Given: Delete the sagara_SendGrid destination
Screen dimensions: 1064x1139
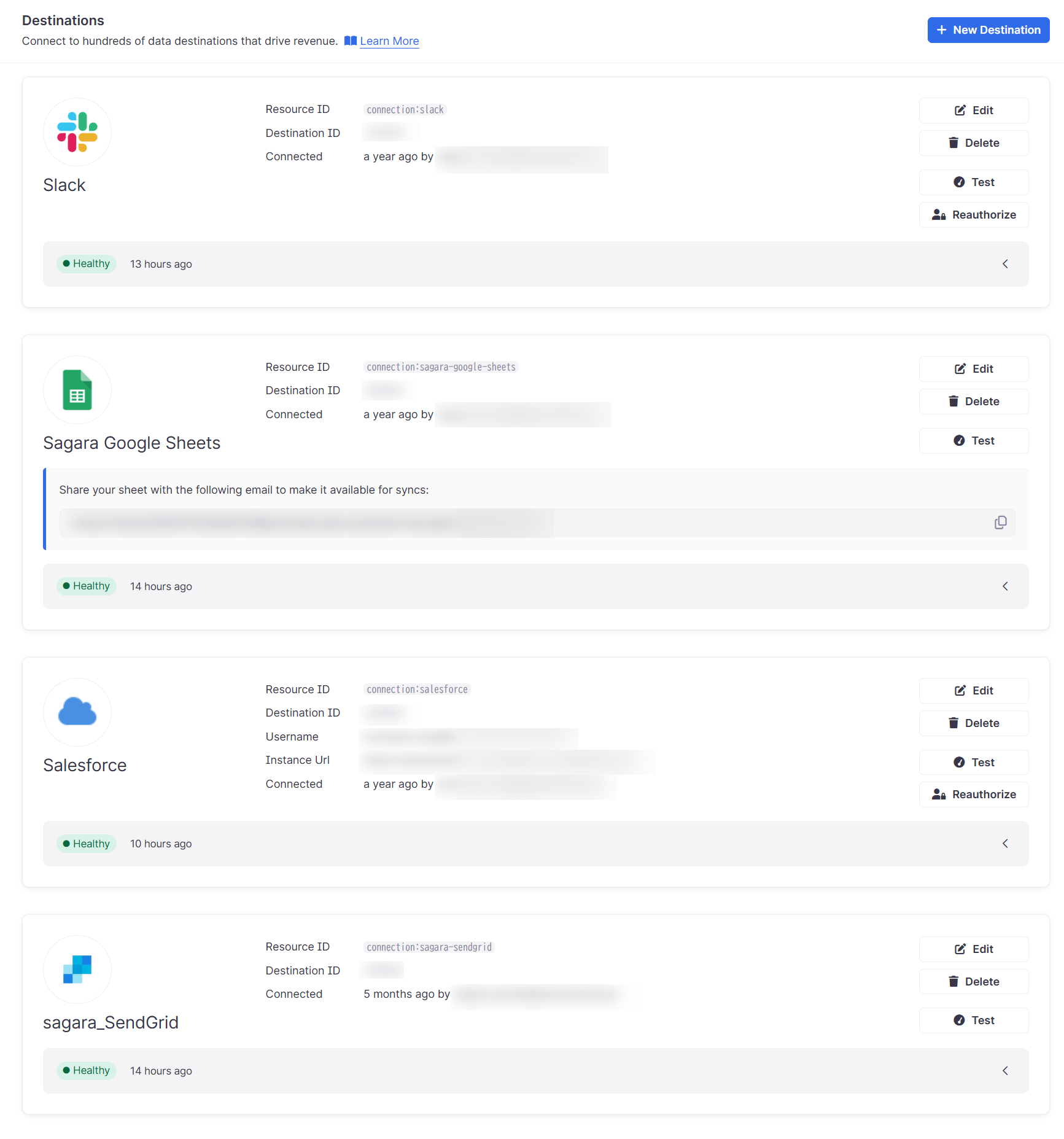Looking at the screenshot, I should 973,982.
